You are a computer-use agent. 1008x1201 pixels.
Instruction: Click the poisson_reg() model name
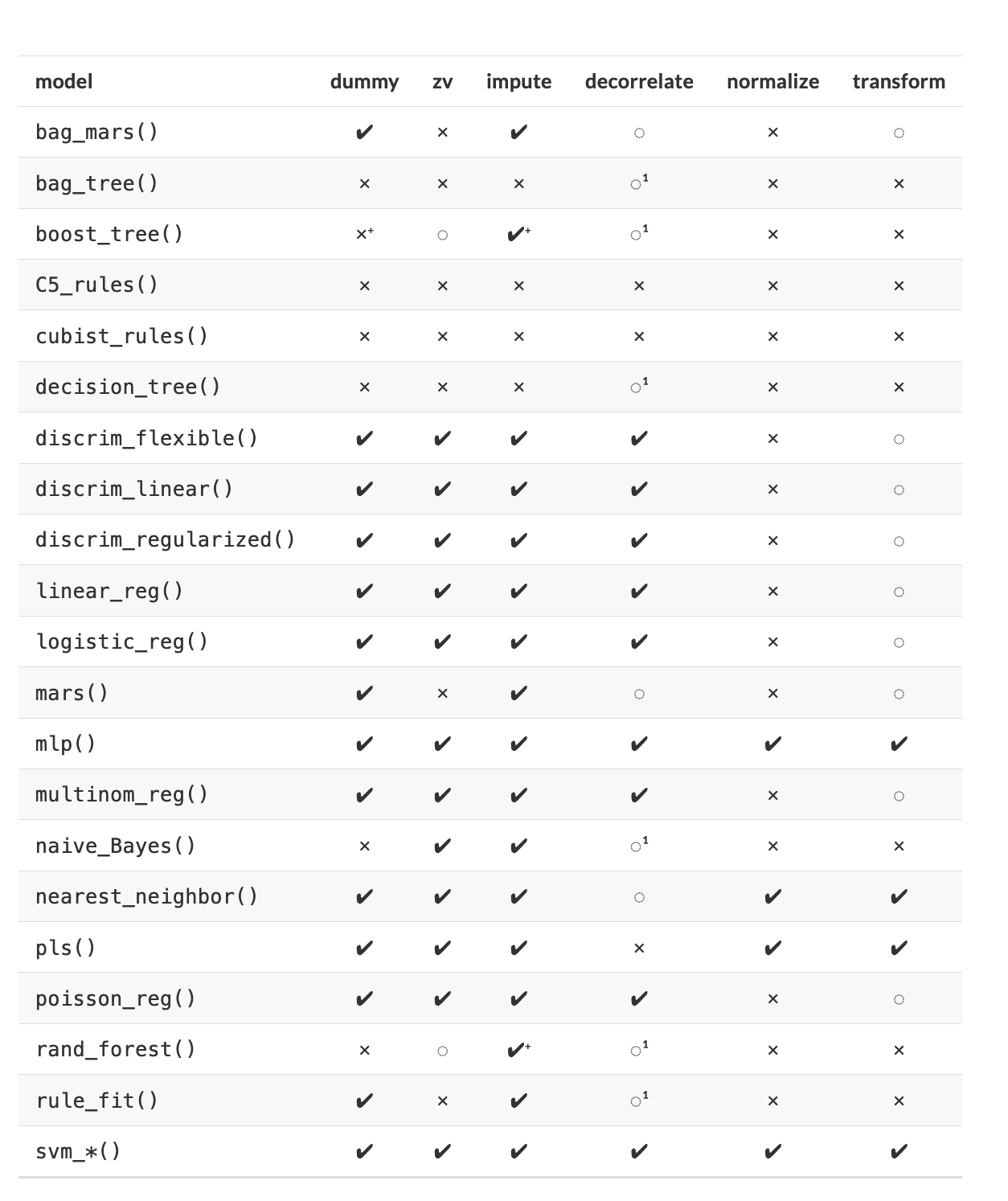point(116,998)
